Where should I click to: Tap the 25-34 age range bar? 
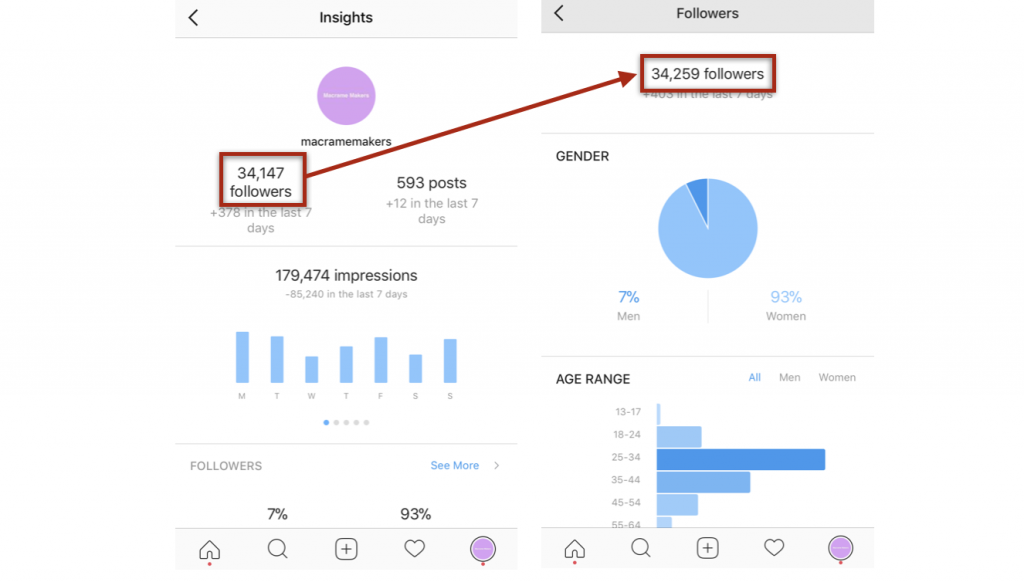click(741, 459)
